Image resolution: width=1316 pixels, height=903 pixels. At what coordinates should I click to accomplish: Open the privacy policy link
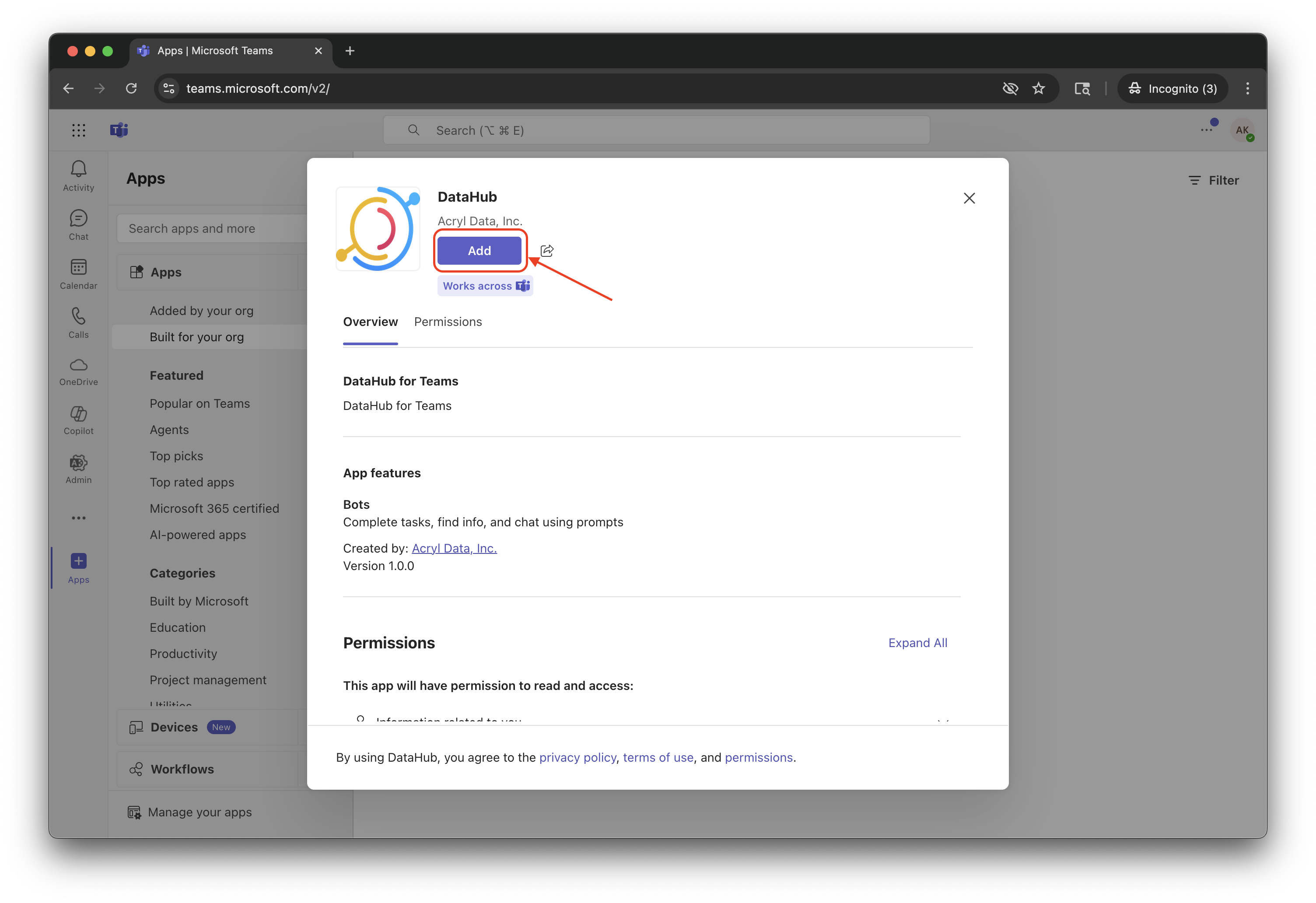tap(577, 757)
